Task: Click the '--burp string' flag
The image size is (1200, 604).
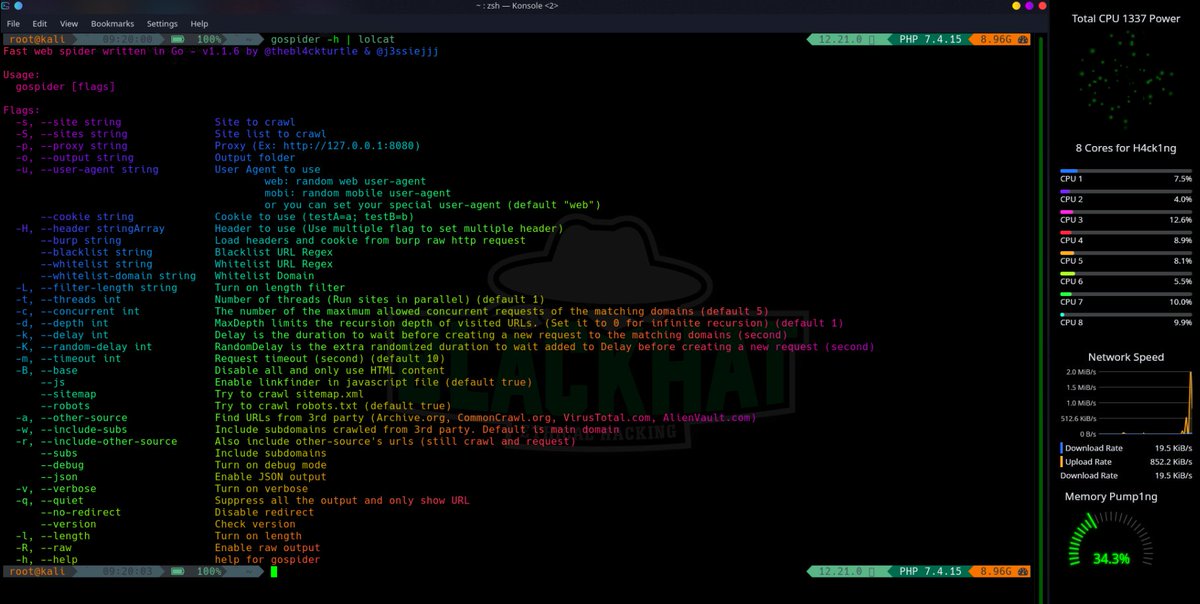Action: click(x=81, y=243)
